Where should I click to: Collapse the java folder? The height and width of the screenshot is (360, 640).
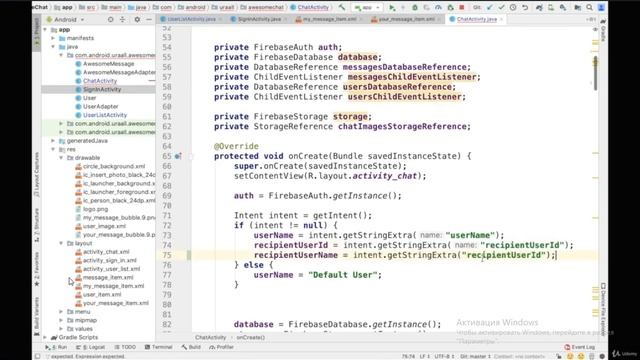click(x=53, y=47)
